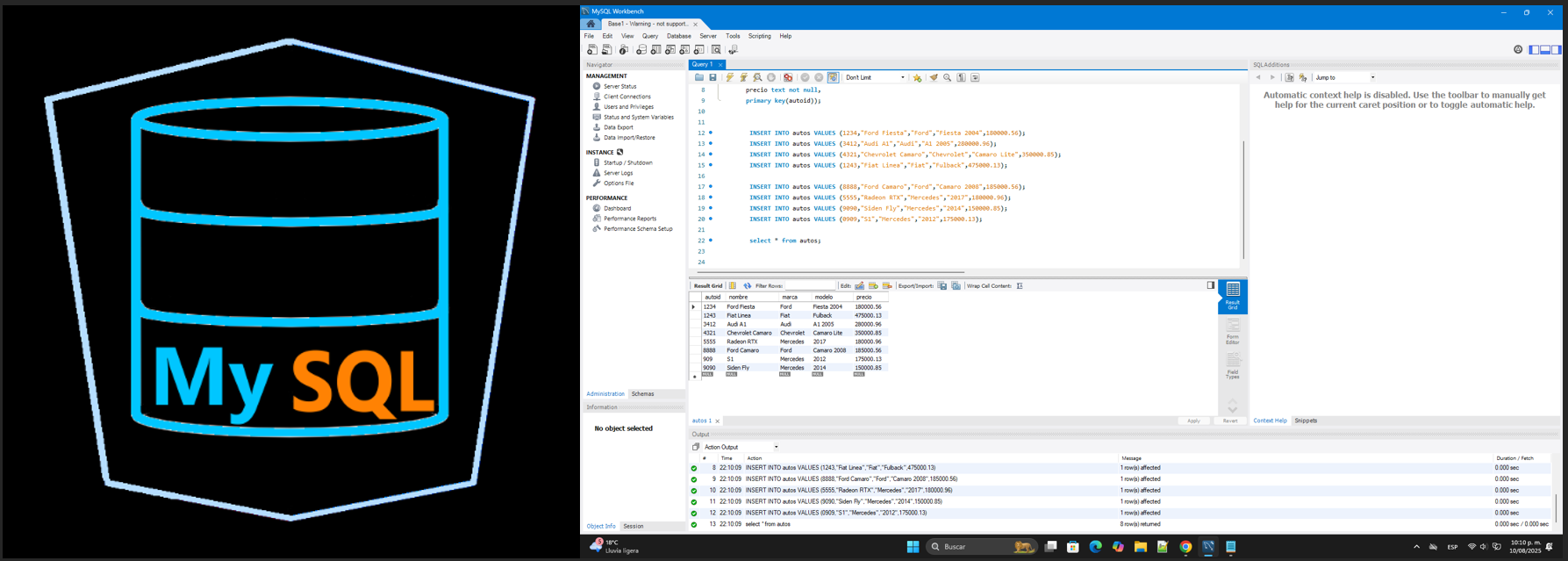Run EXPLAIN on the current statement
Viewport: 1568px width, 561px height.
[757, 77]
